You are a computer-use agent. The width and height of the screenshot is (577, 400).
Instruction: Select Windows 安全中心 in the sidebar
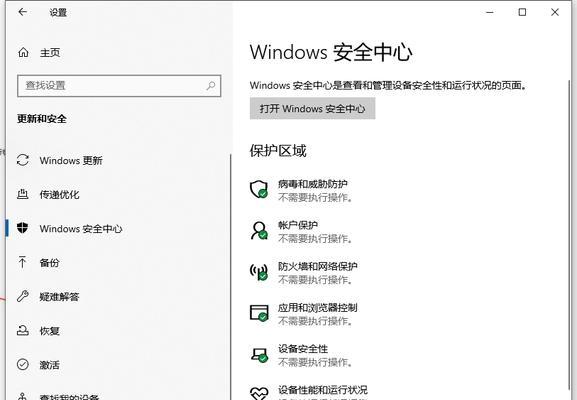pos(81,229)
